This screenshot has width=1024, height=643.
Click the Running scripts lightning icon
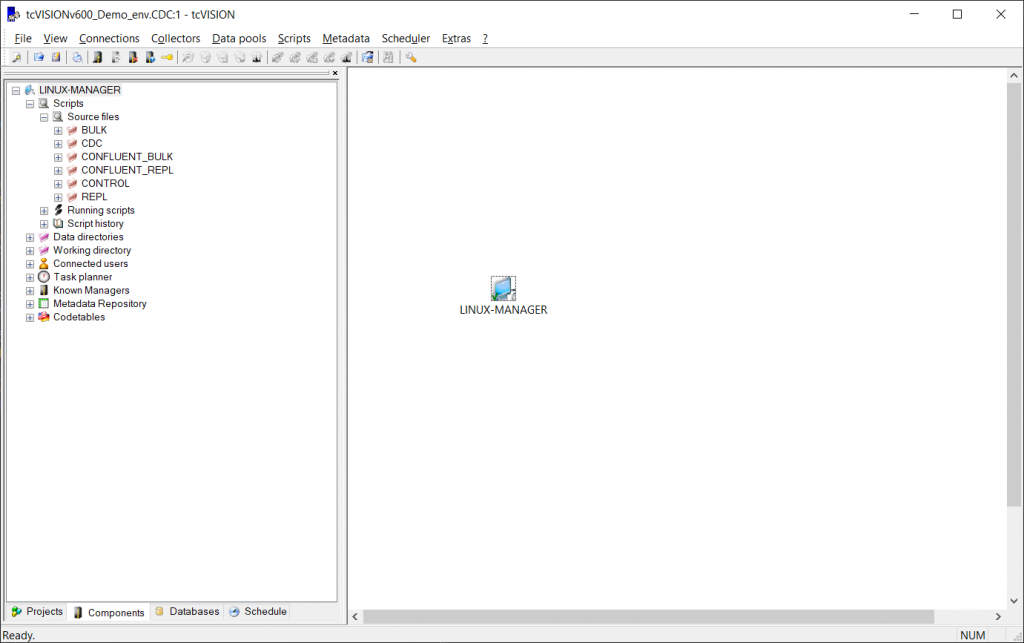(58, 210)
